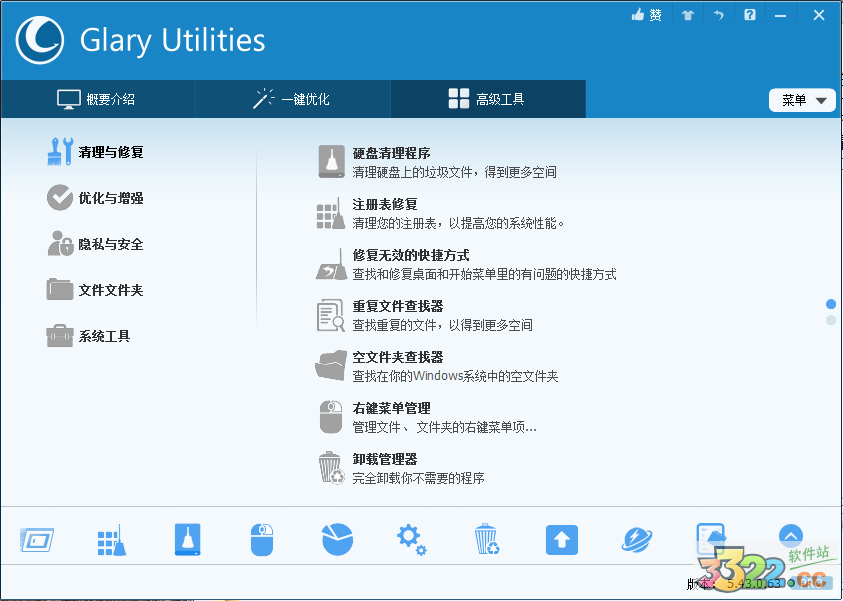Image resolution: width=843 pixels, height=601 pixels.
Task: Close the Glary Utilities window
Action: (818, 15)
